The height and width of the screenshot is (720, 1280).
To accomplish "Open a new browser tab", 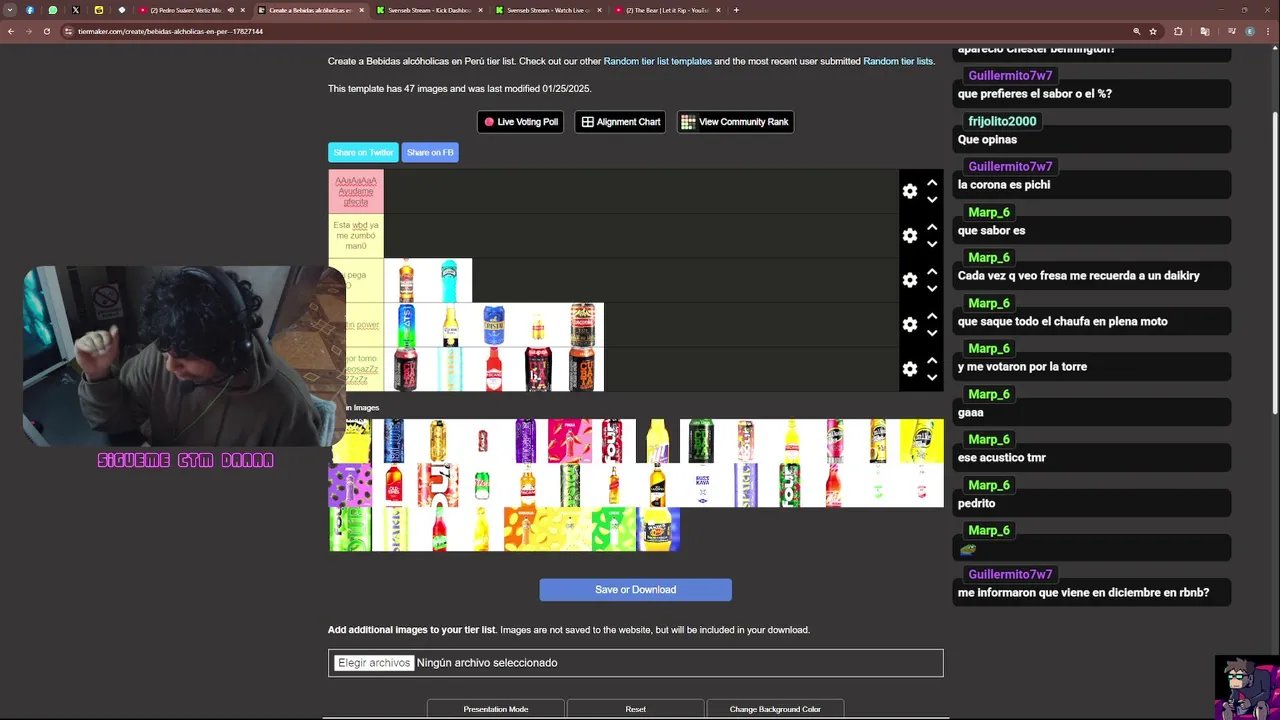I will (x=736, y=10).
